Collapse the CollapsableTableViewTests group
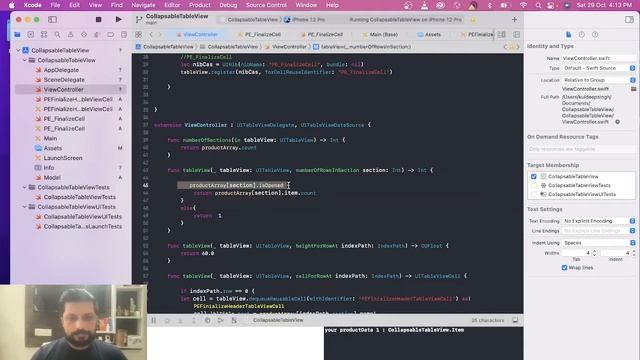The image size is (640, 360). click(x=24, y=187)
